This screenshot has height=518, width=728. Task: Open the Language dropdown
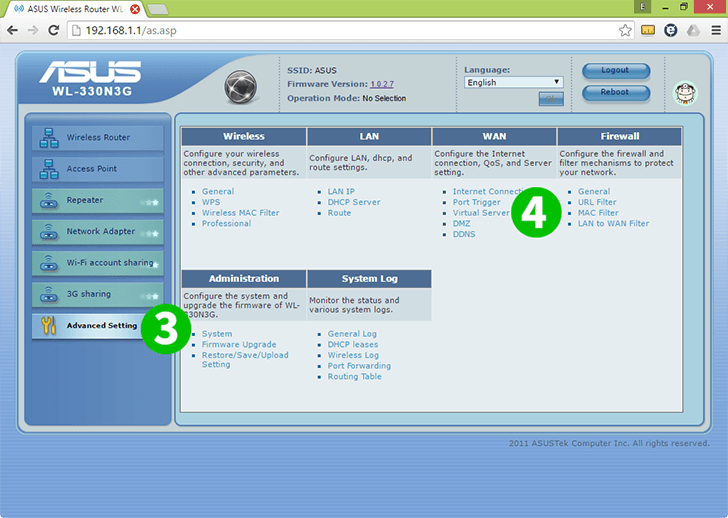tap(514, 83)
